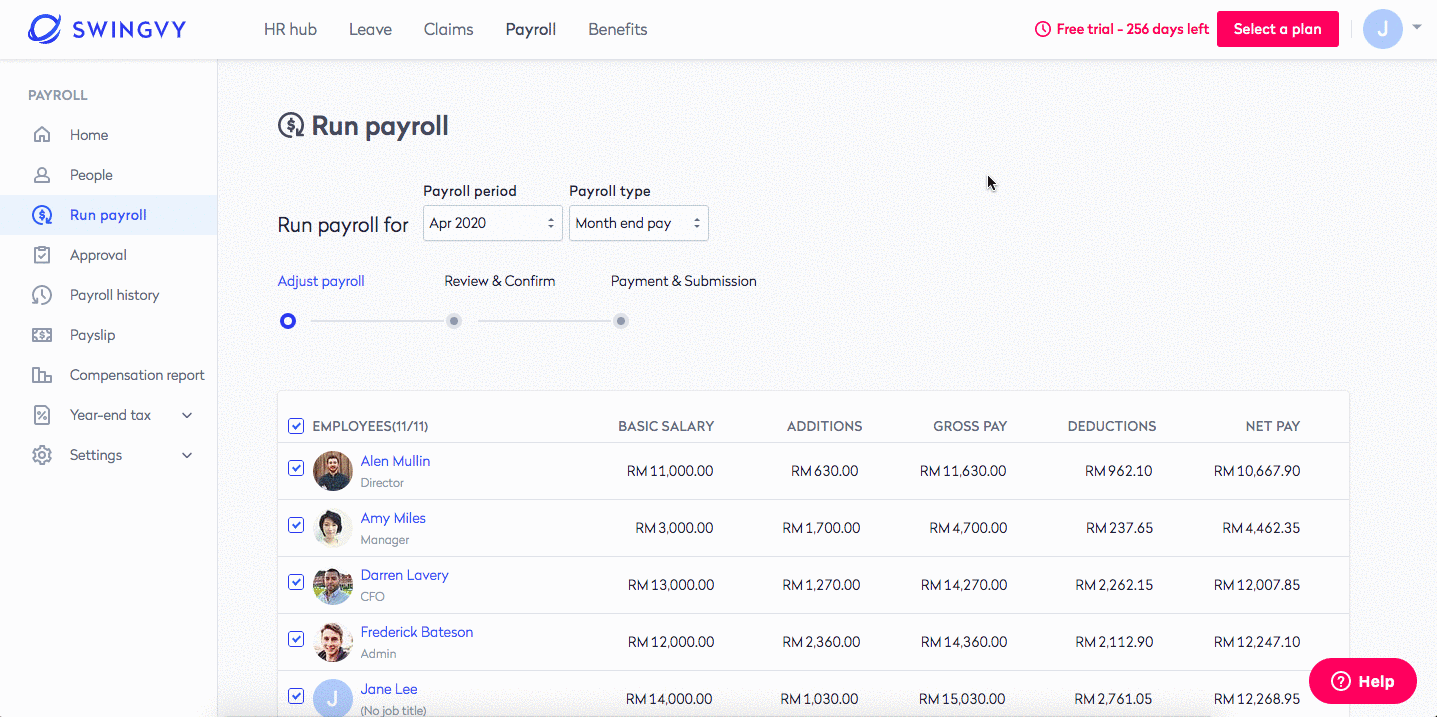The width and height of the screenshot is (1437, 717).
Task: Click the Review & Confirm progress marker
Action: tap(454, 321)
